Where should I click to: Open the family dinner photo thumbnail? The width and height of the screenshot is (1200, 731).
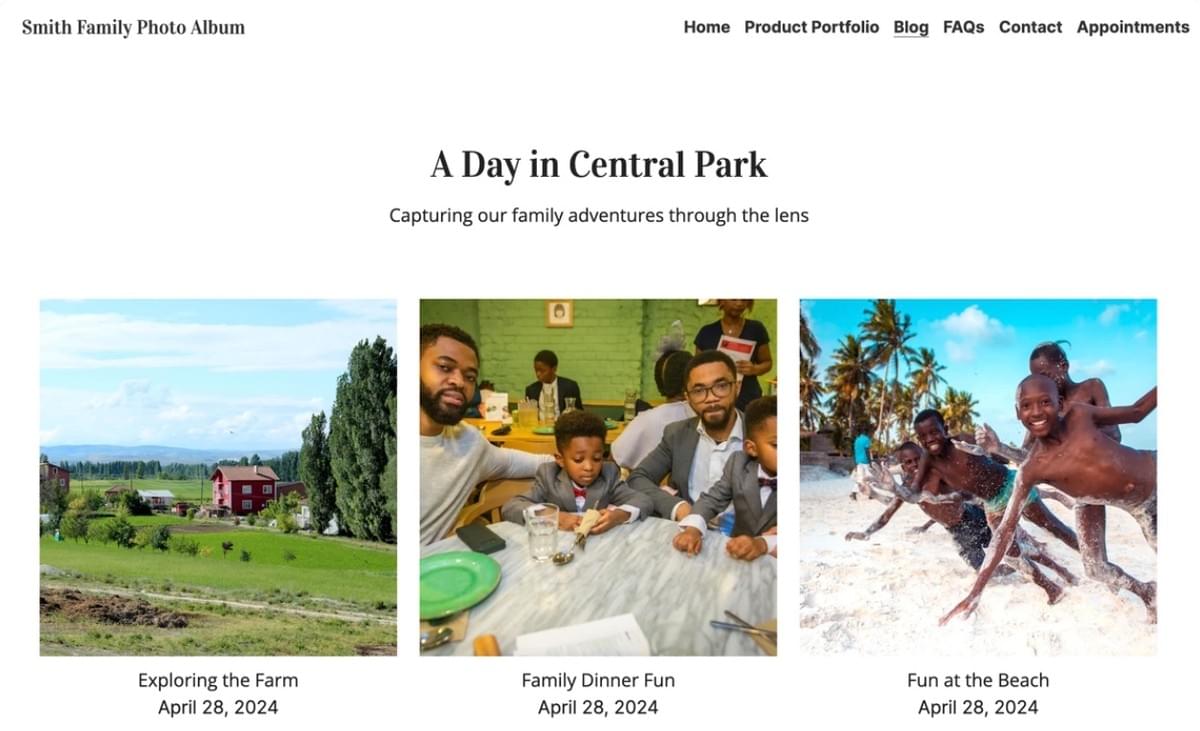598,477
